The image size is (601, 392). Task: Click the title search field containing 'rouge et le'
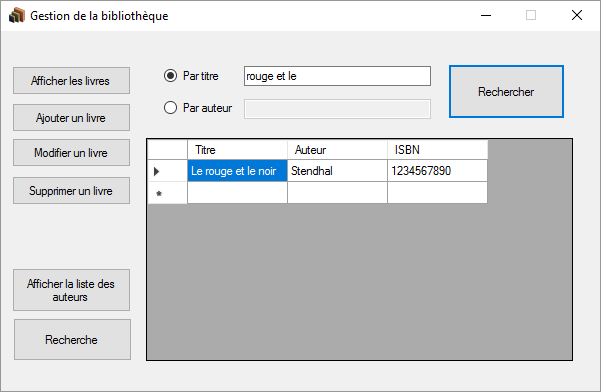(337, 76)
